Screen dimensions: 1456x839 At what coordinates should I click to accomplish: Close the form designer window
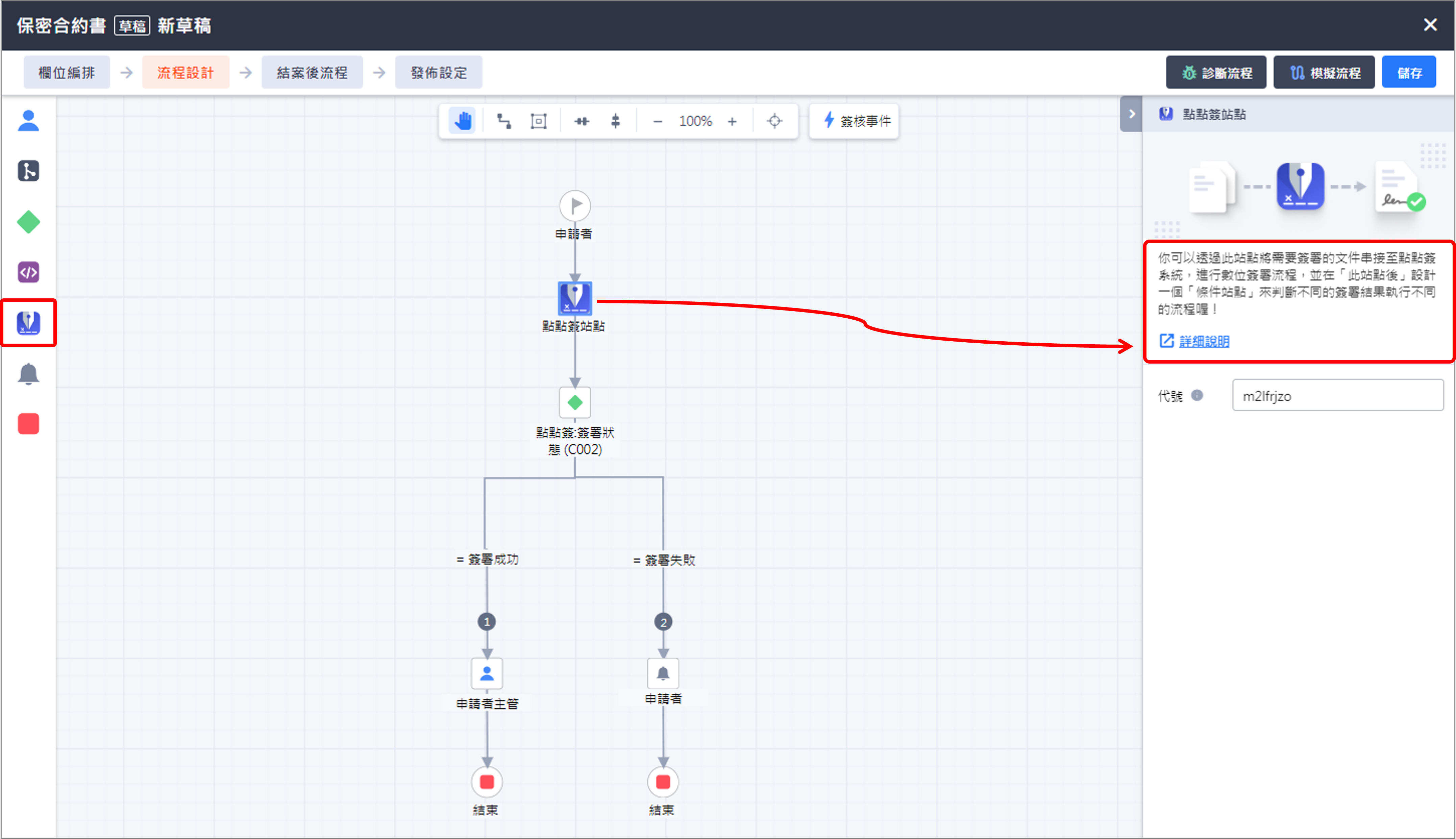click(1430, 25)
